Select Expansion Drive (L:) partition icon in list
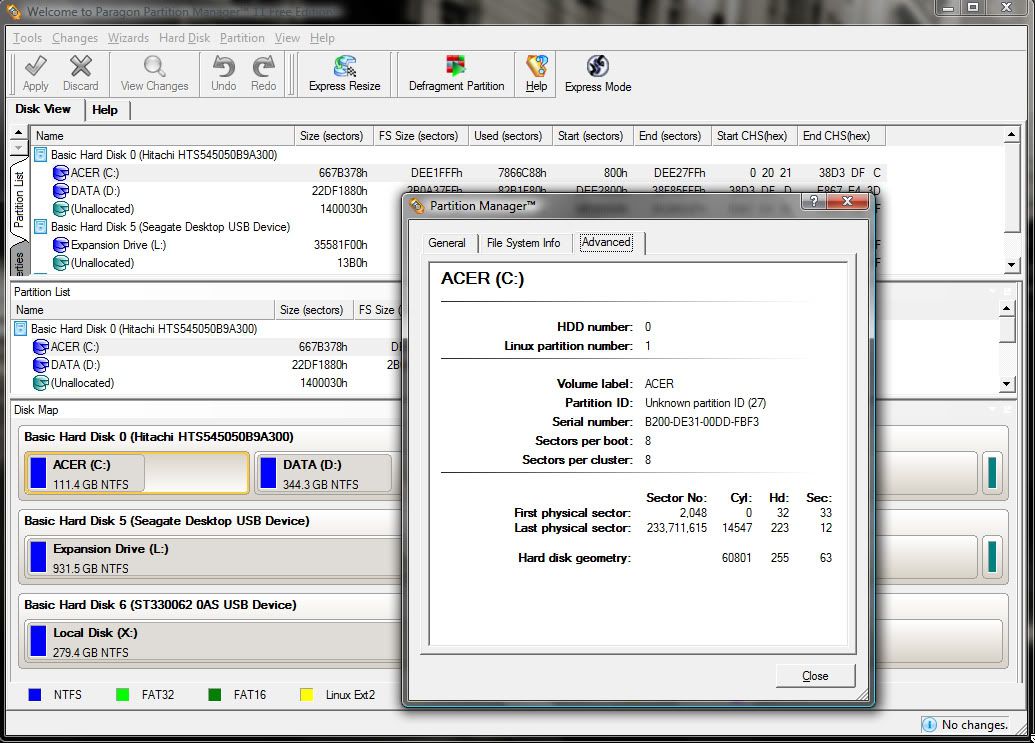The height and width of the screenshot is (743, 1035). [61, 245]
